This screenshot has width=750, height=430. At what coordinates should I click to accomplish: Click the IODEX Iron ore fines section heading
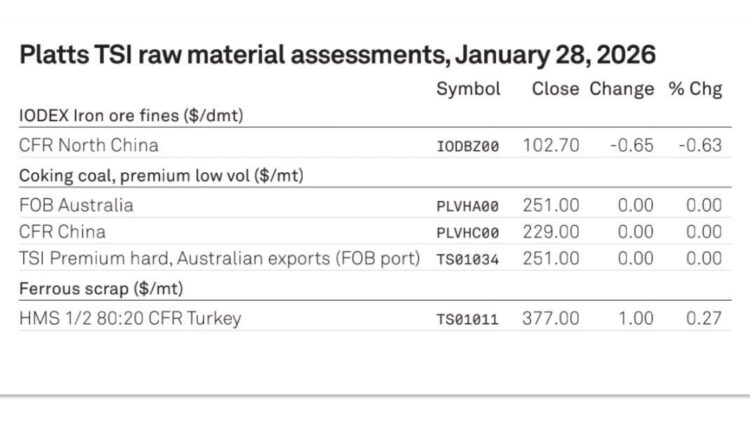[x=131, y=116]
